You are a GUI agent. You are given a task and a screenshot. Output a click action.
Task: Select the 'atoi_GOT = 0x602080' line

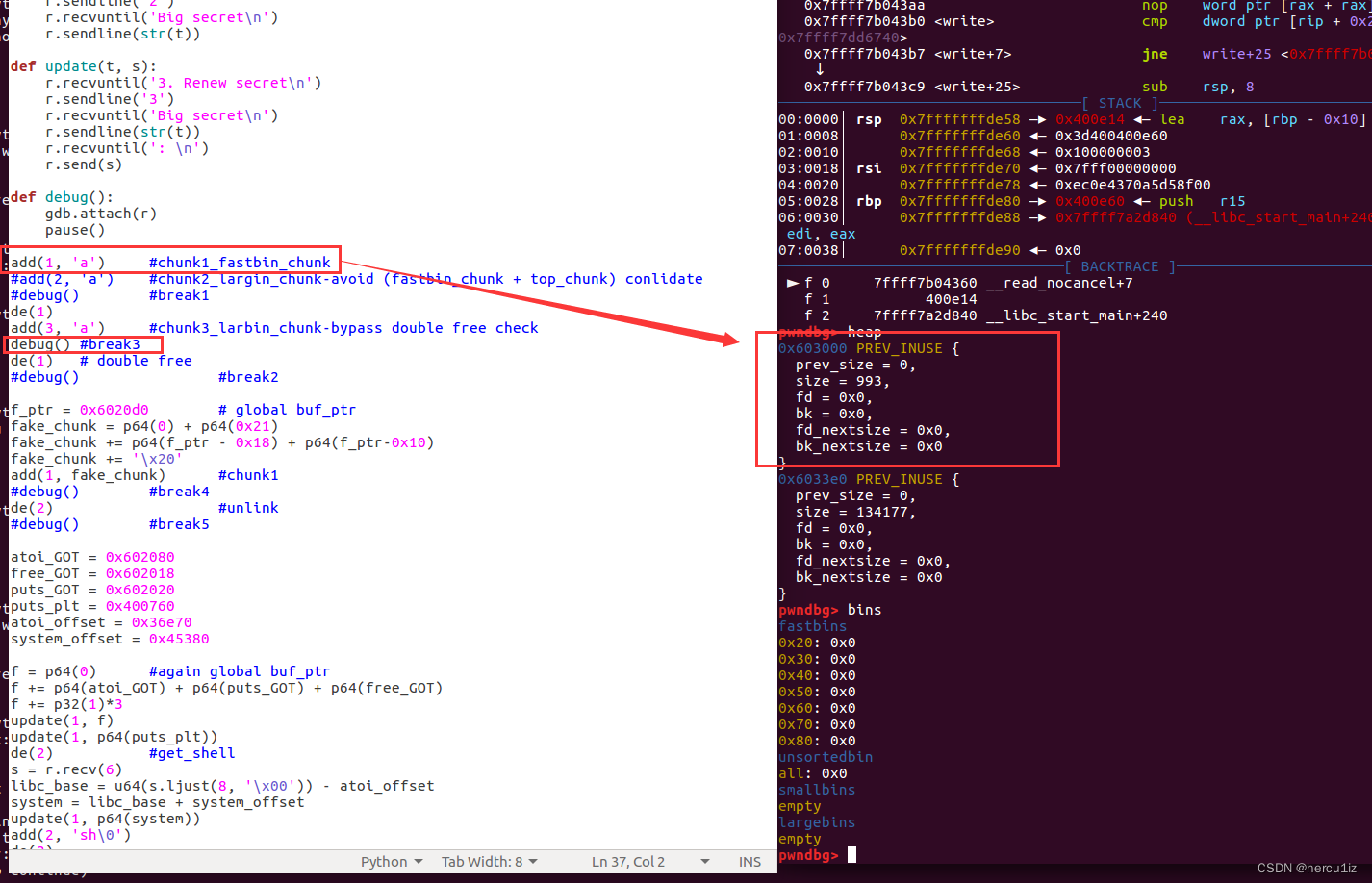tap(92, 557)
